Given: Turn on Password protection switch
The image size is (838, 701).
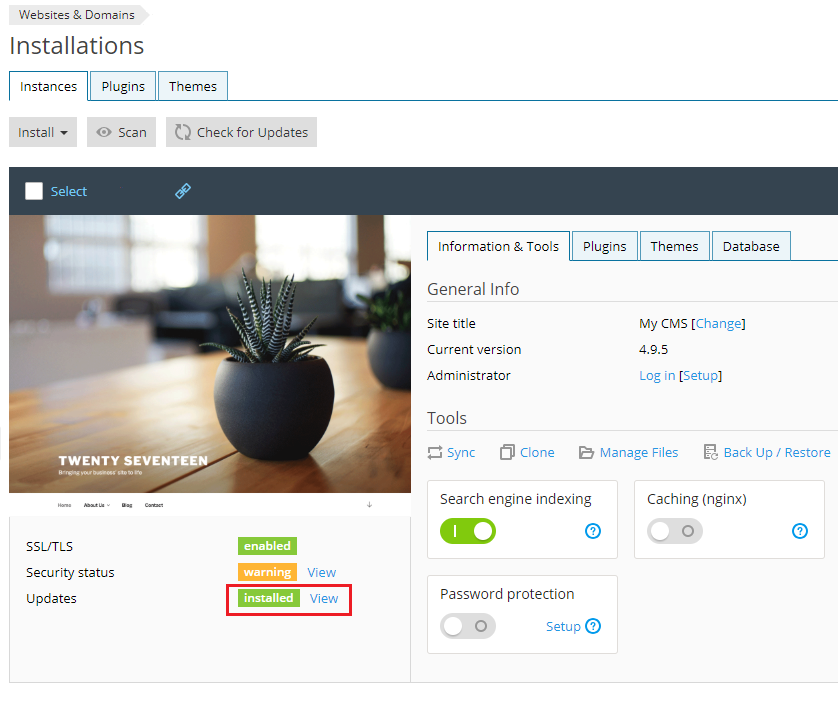Looking at the screenshot, I should click(468, 627).
